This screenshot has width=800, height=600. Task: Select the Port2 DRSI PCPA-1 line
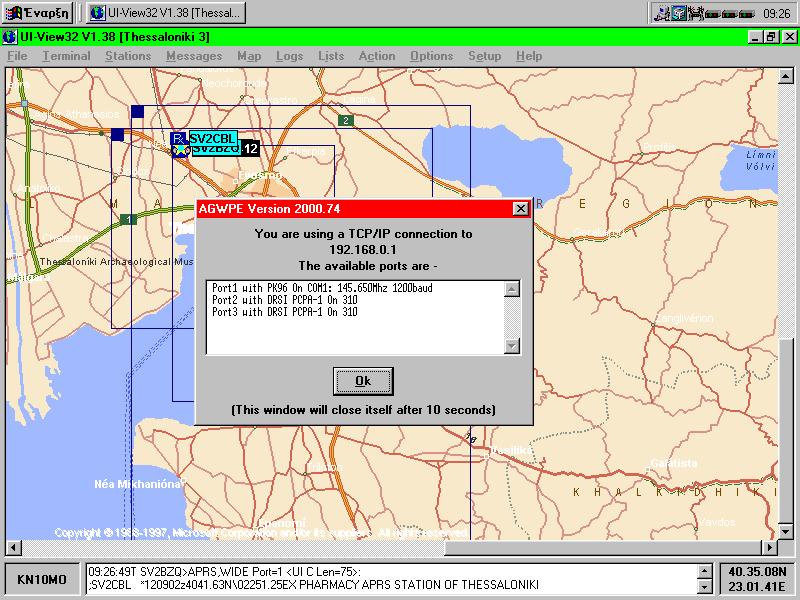285,300
